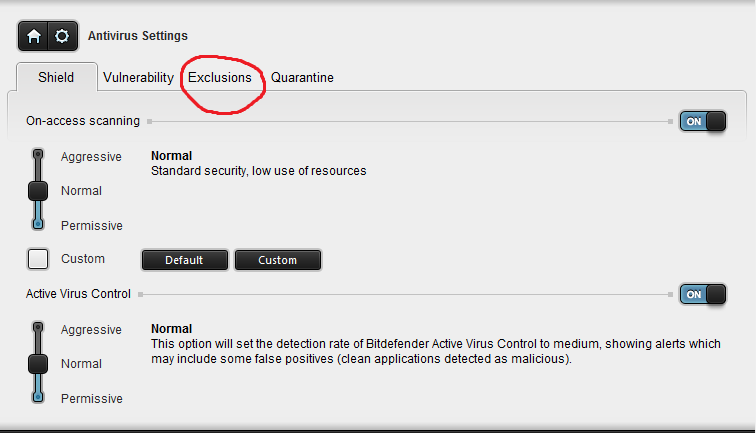Click the Antivirus Settings title
Screen dimensions: 756x433
click(138, 36)
